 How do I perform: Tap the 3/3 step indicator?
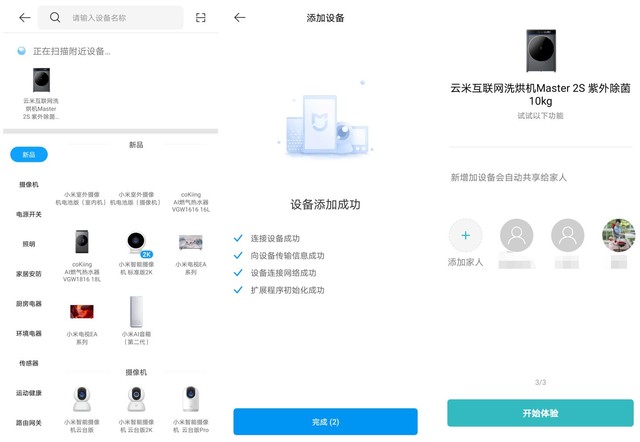(x=540, y=382)
